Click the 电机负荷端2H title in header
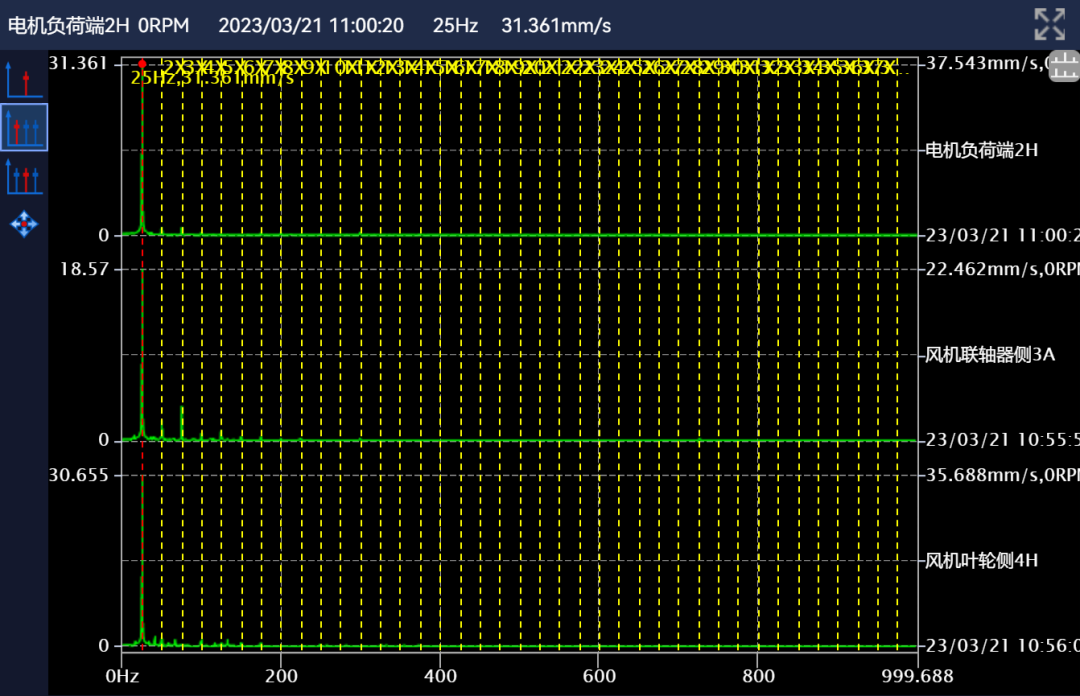Screen dimensions: 1080x696 tap(69, 25)
